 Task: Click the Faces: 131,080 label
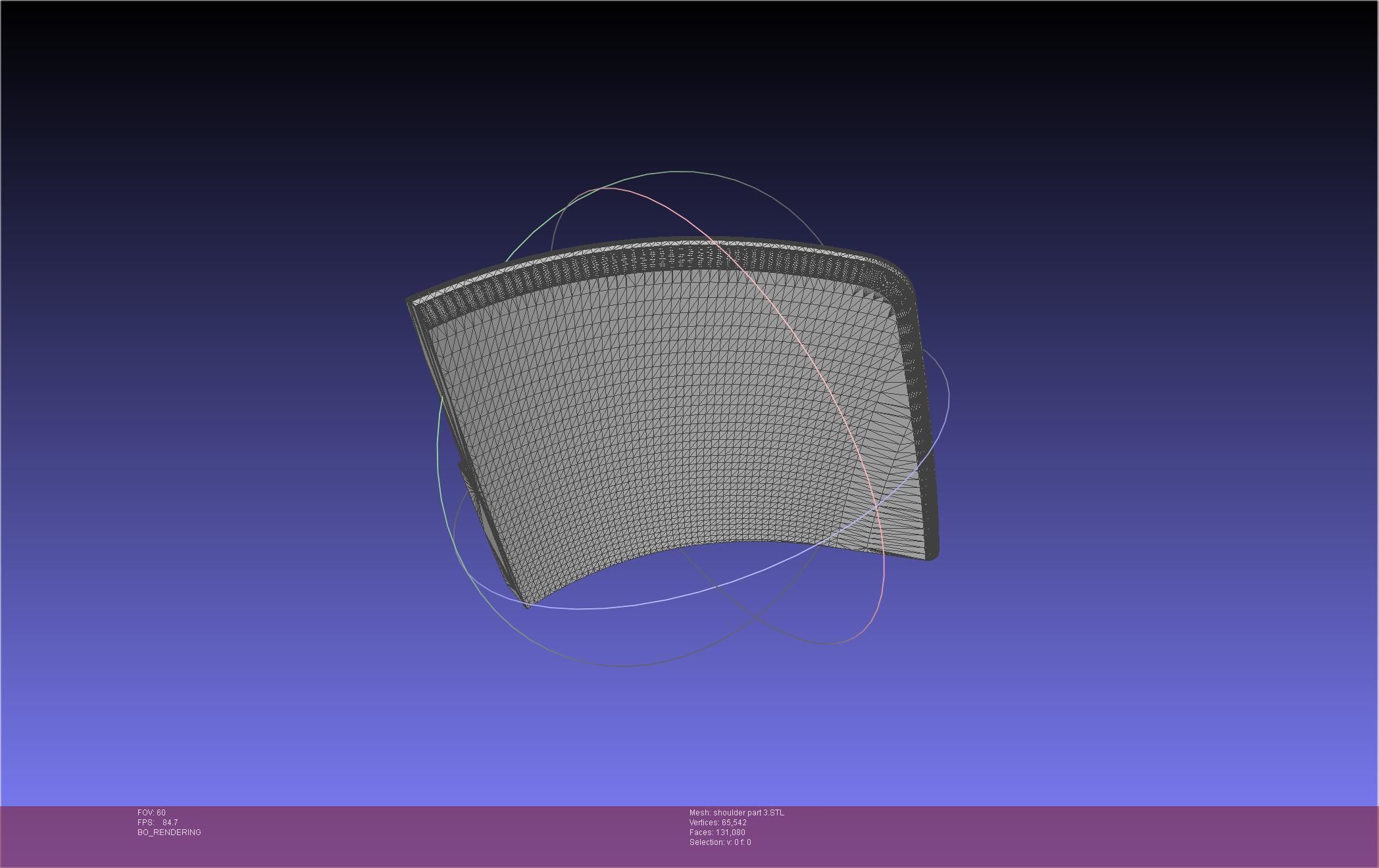tap(716, 832)
